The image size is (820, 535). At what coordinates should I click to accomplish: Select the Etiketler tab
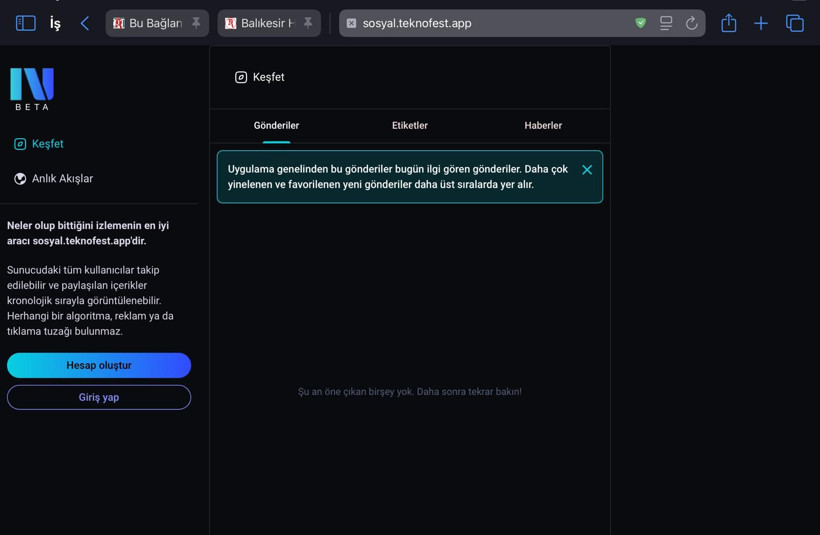coord(410,126)
